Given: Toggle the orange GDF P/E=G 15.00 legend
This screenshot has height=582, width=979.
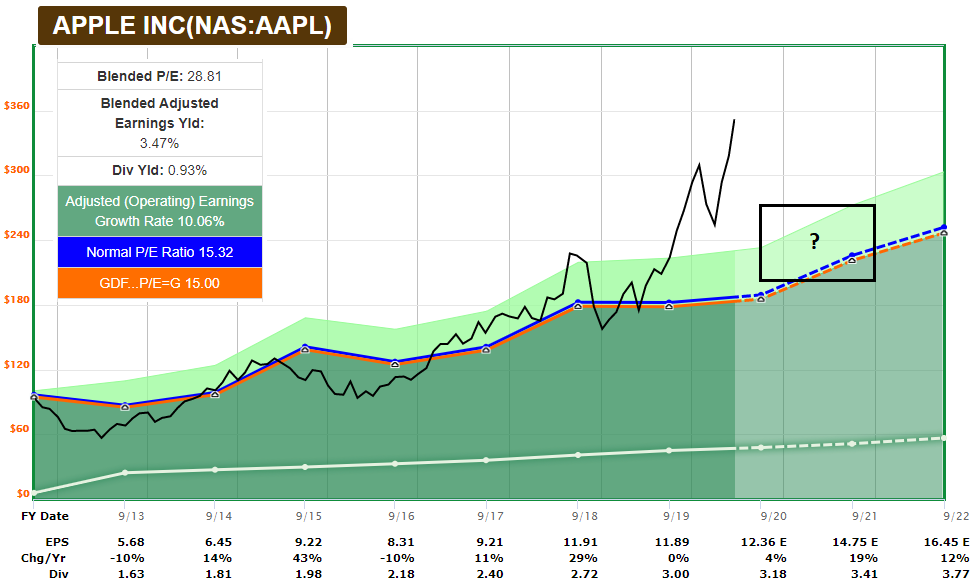Looking at the screenshot, I should (160, 284).
